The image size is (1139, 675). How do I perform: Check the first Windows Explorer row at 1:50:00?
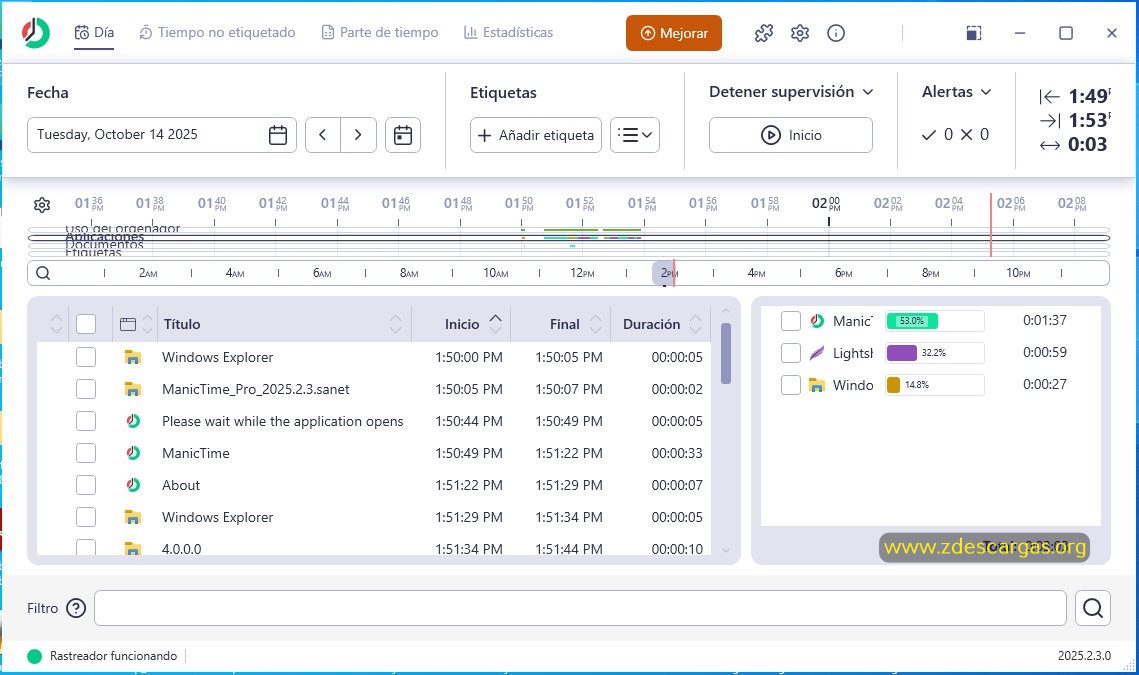[86, 357]
